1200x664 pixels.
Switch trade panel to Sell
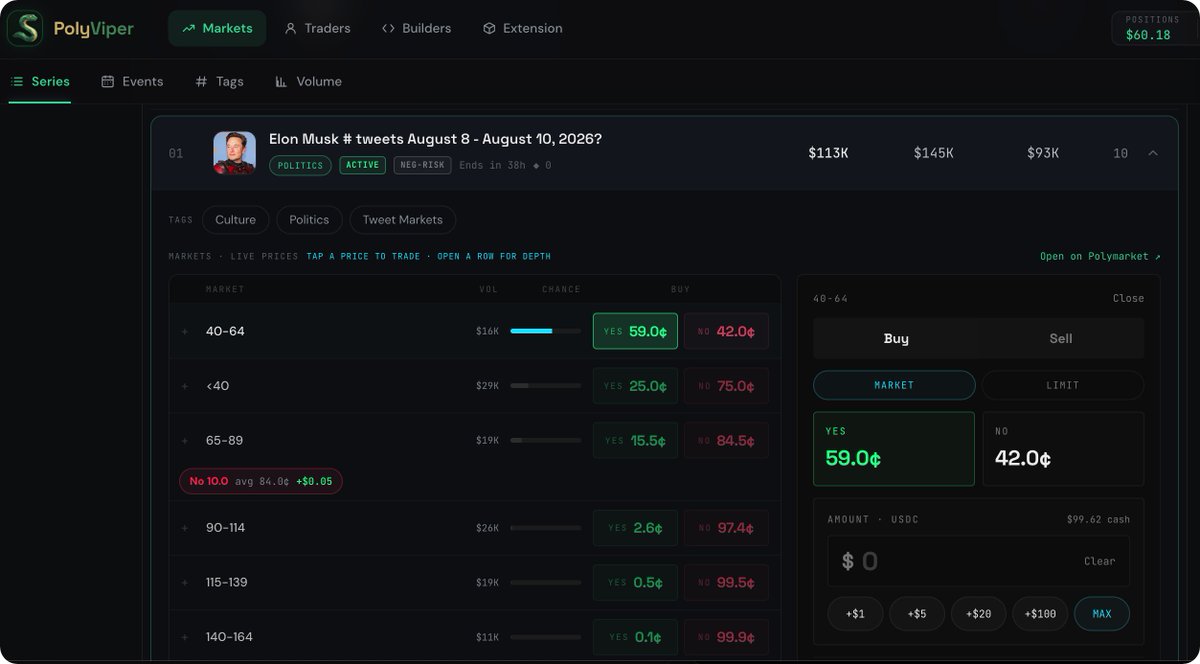click(1061, 339)
